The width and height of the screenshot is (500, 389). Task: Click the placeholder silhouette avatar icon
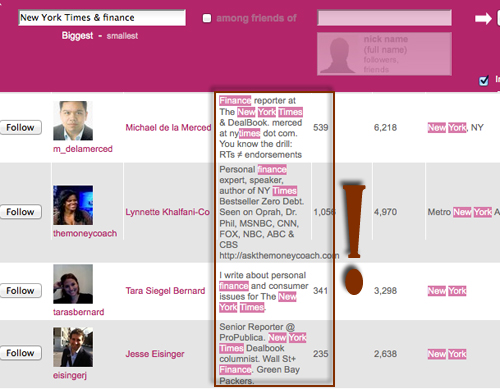[338, 55]
